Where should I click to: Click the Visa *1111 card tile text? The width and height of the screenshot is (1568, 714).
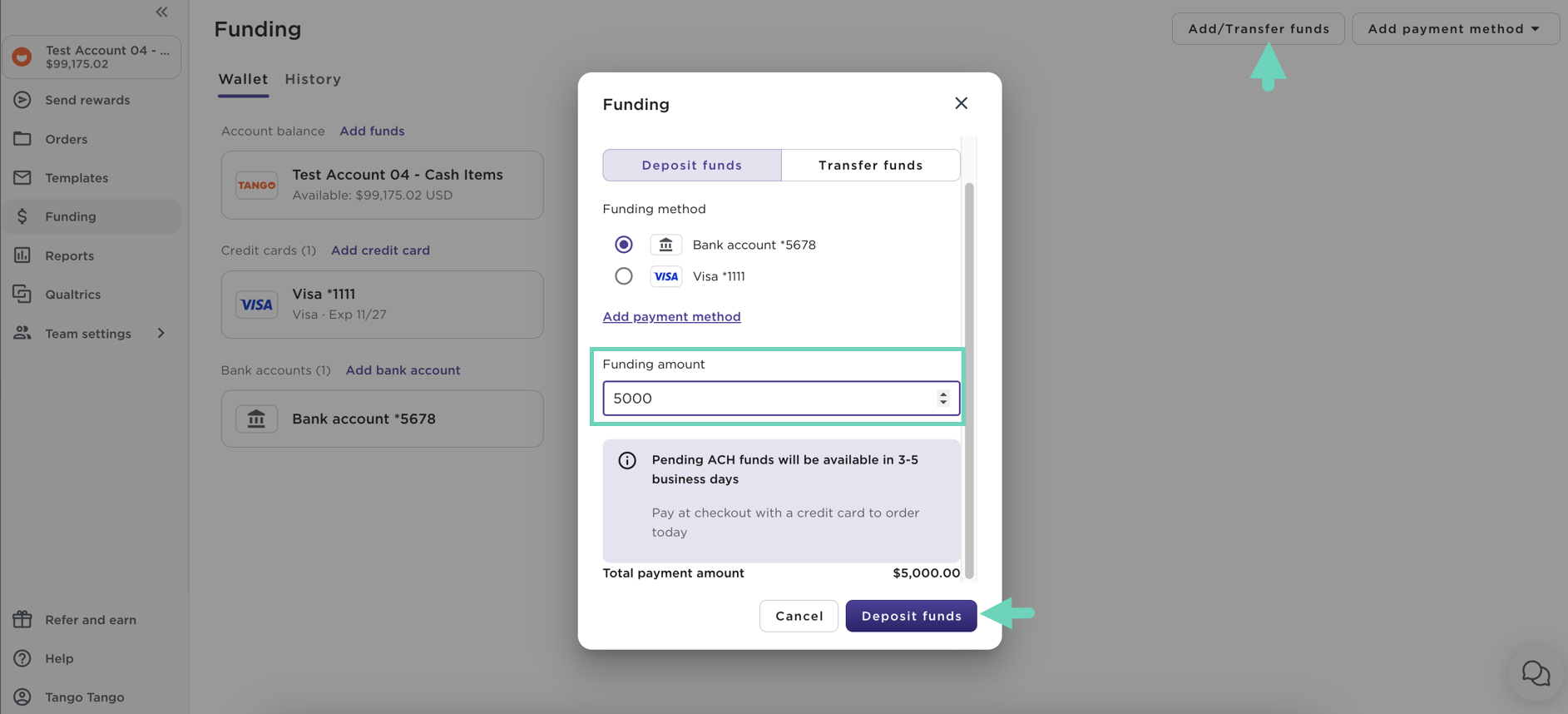point(324,294)
